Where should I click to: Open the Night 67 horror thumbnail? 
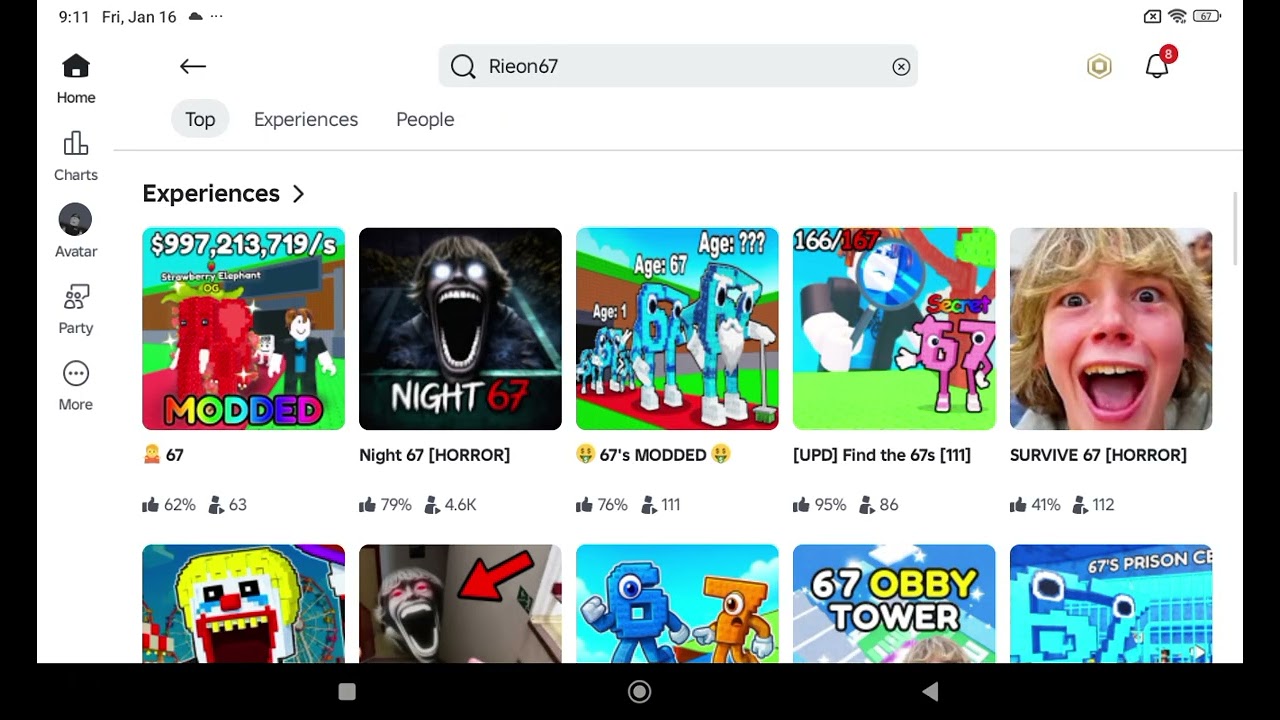click(x=460, y=329)
